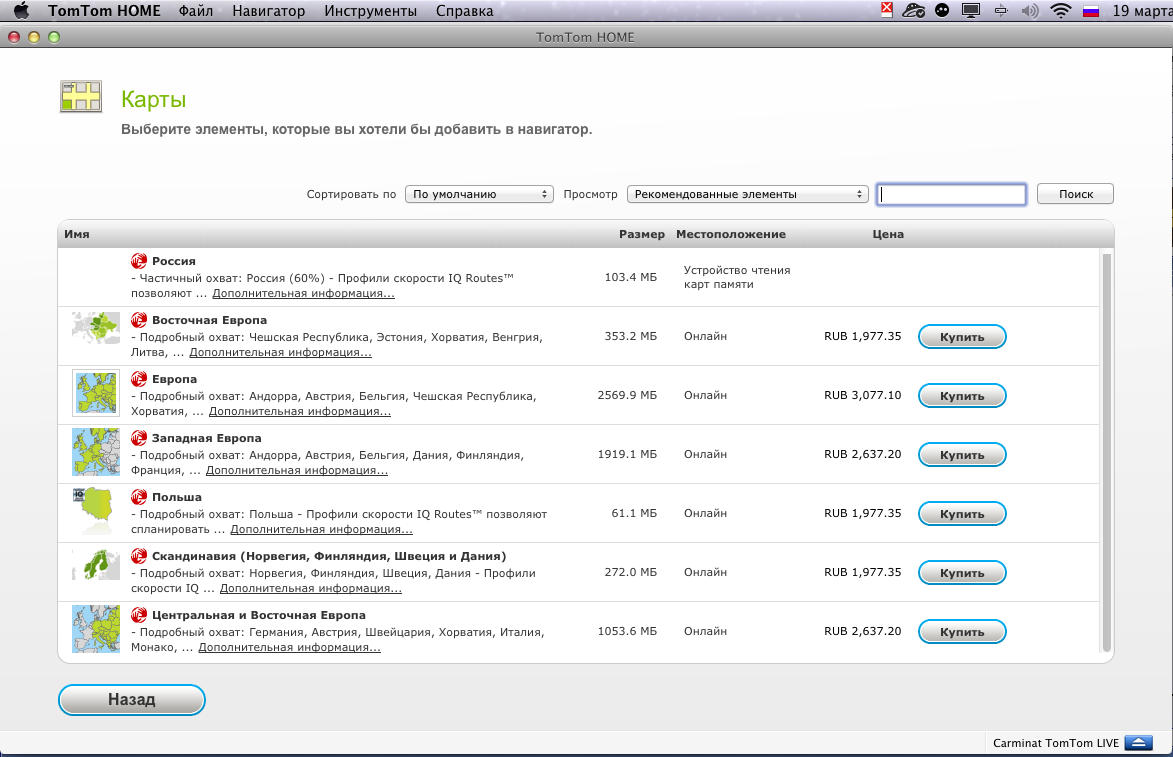This screenshot has height=757, width=1173.
Task: Click the eject icon next to Carminat TomTom LIVE
Action: click(x=1138, y=743)
